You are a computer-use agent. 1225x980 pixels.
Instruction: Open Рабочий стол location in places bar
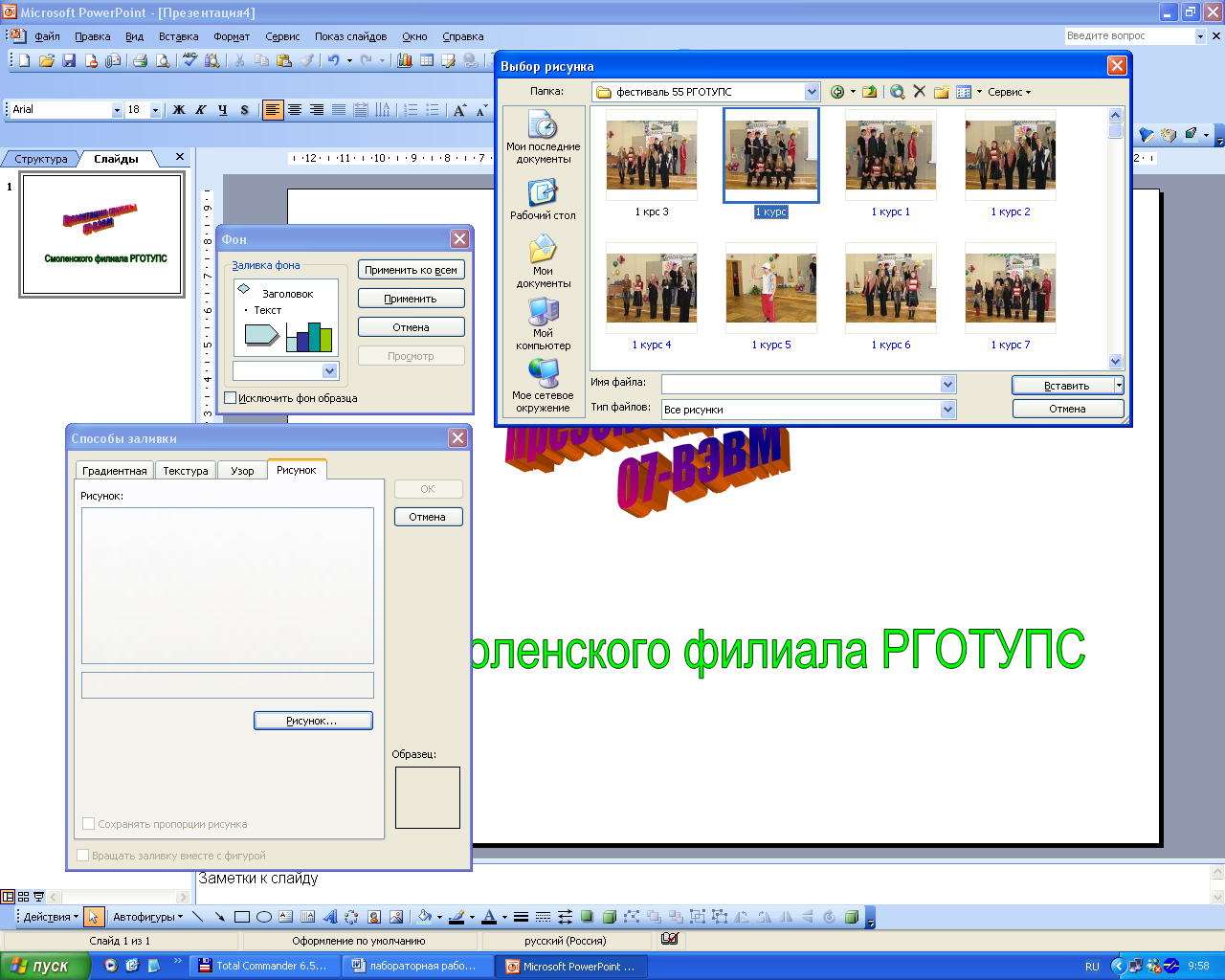pos(543,201)
